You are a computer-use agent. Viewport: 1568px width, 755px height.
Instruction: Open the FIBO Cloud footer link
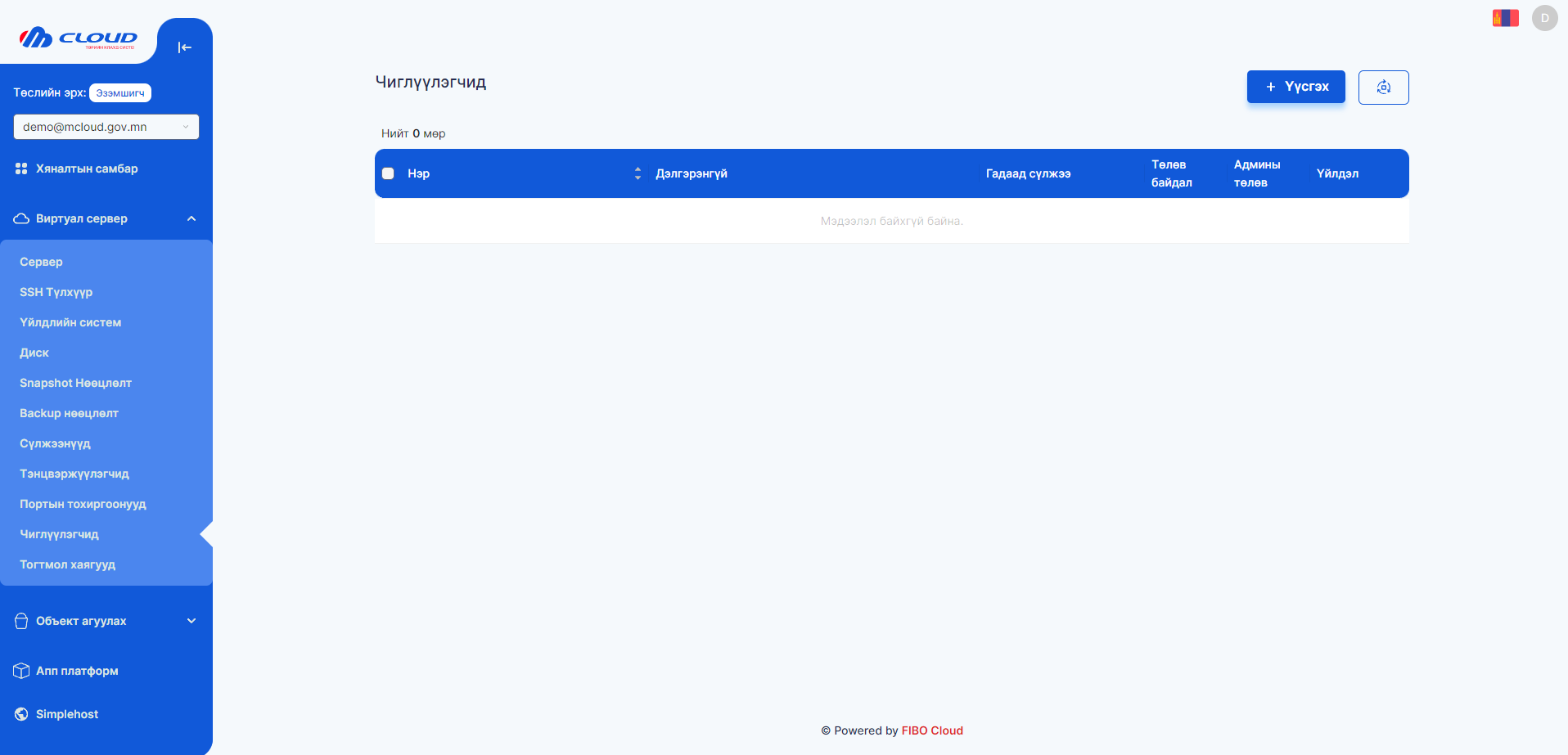pos(932,730)
